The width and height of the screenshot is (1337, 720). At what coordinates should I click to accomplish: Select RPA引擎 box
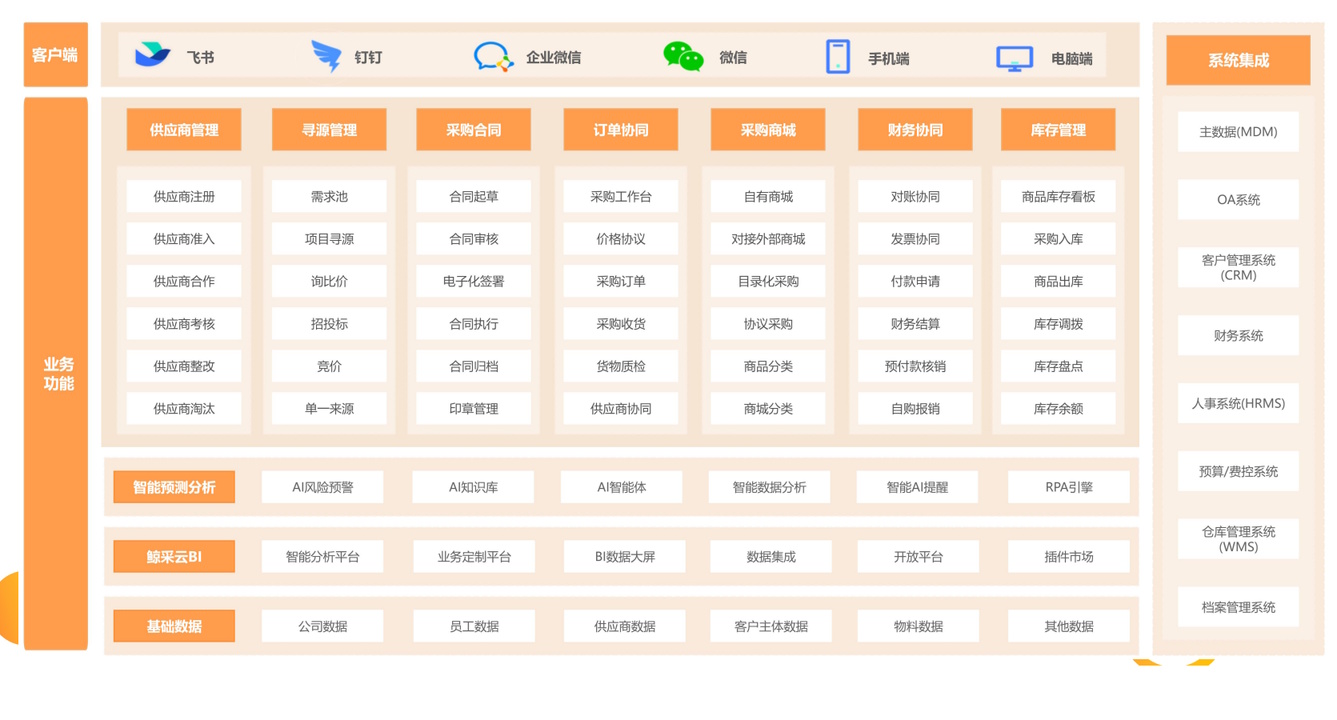pyautogui.click(x=1069, y=487)
